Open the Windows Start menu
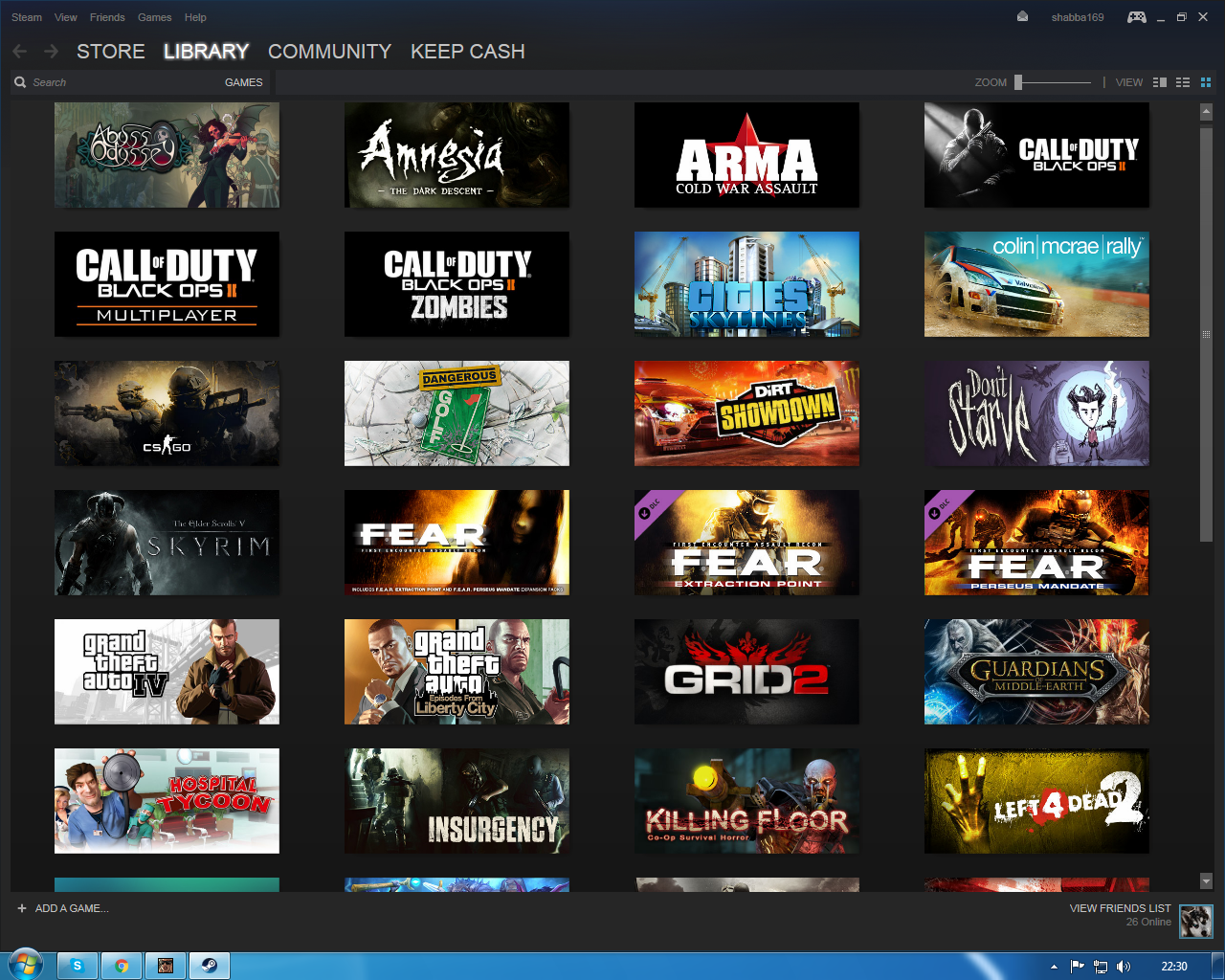Image resolution: width=1225 pixels, height=980 pixels. (x=25, y=965)
